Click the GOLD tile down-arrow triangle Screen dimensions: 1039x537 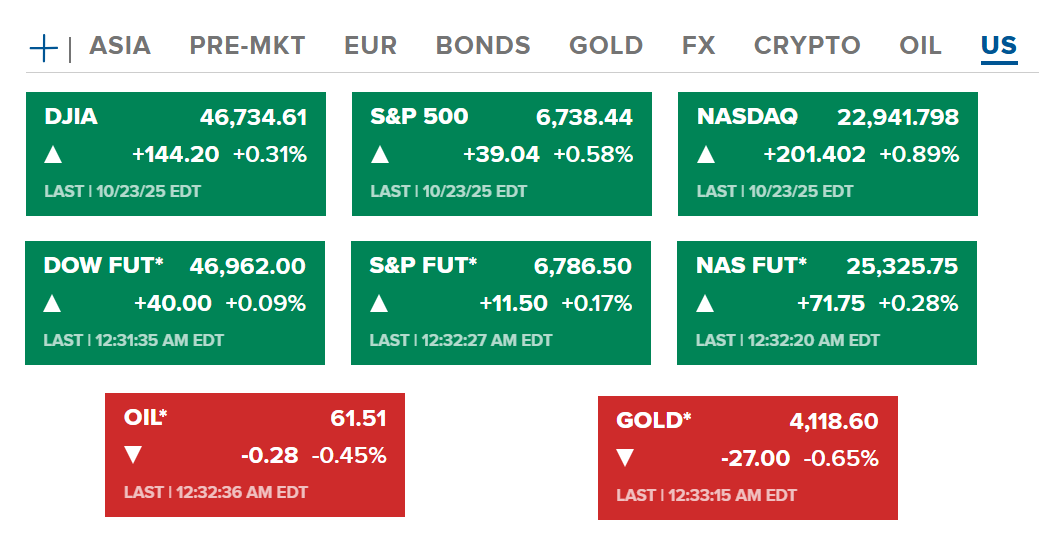(625, 459)
